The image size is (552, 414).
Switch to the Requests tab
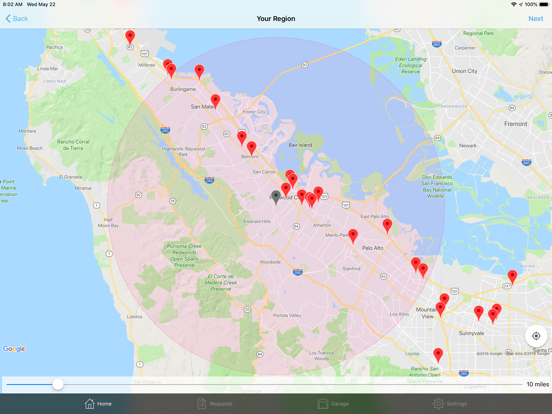click(x=214, y=403)
